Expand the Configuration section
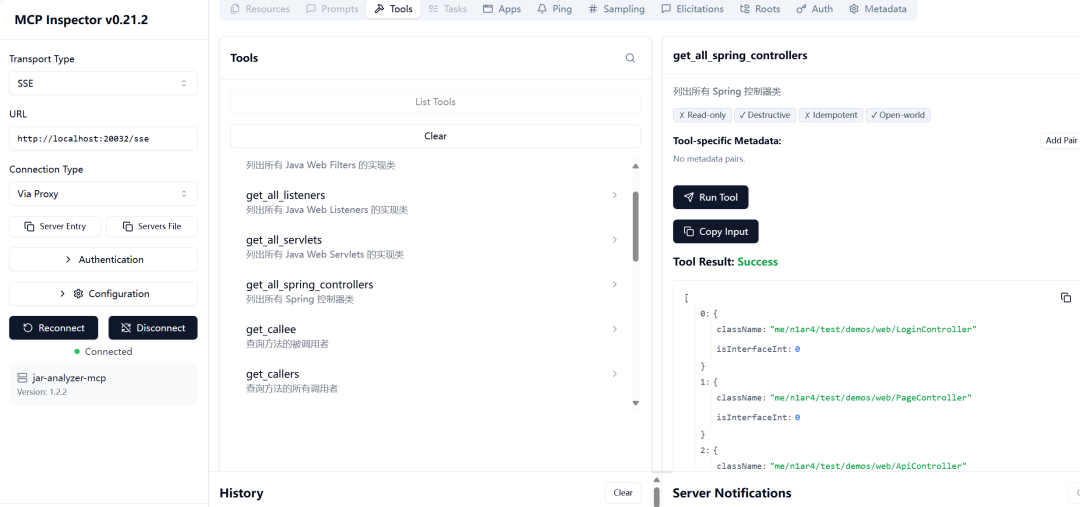Screen dimensions: 1080x507 click(103, 293)
